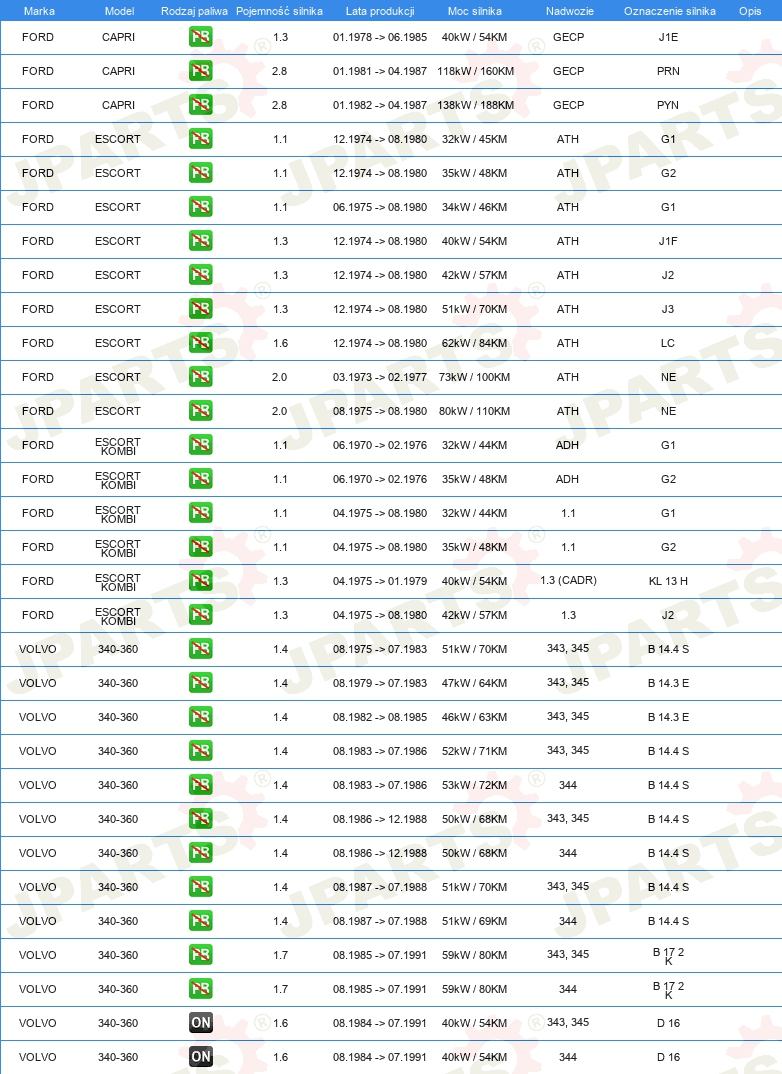Click the Oznaczenie silnika column header
This screenshot has width=782, height=1074.
(670, 11)
